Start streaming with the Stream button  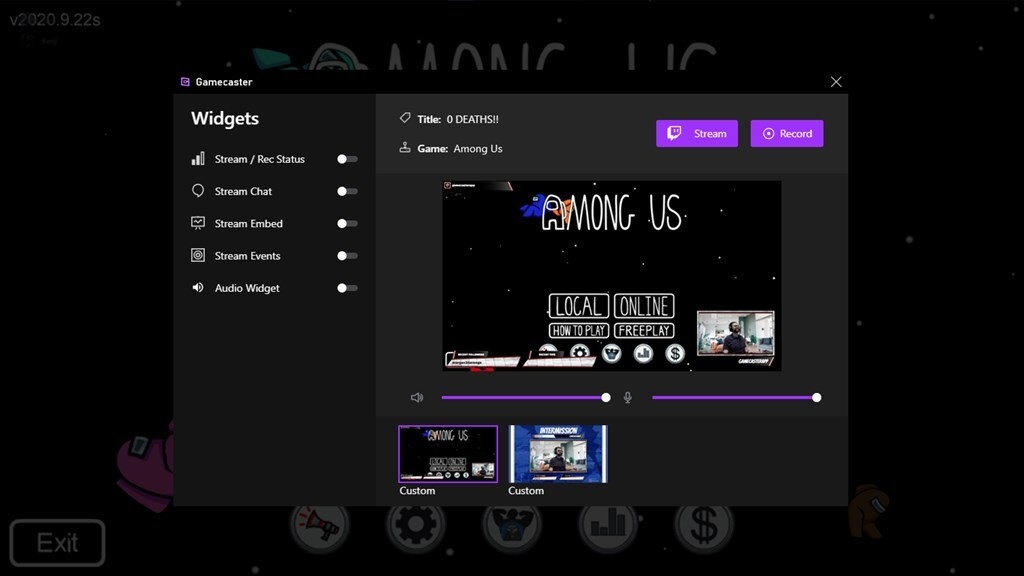click(x=696, y=133)
